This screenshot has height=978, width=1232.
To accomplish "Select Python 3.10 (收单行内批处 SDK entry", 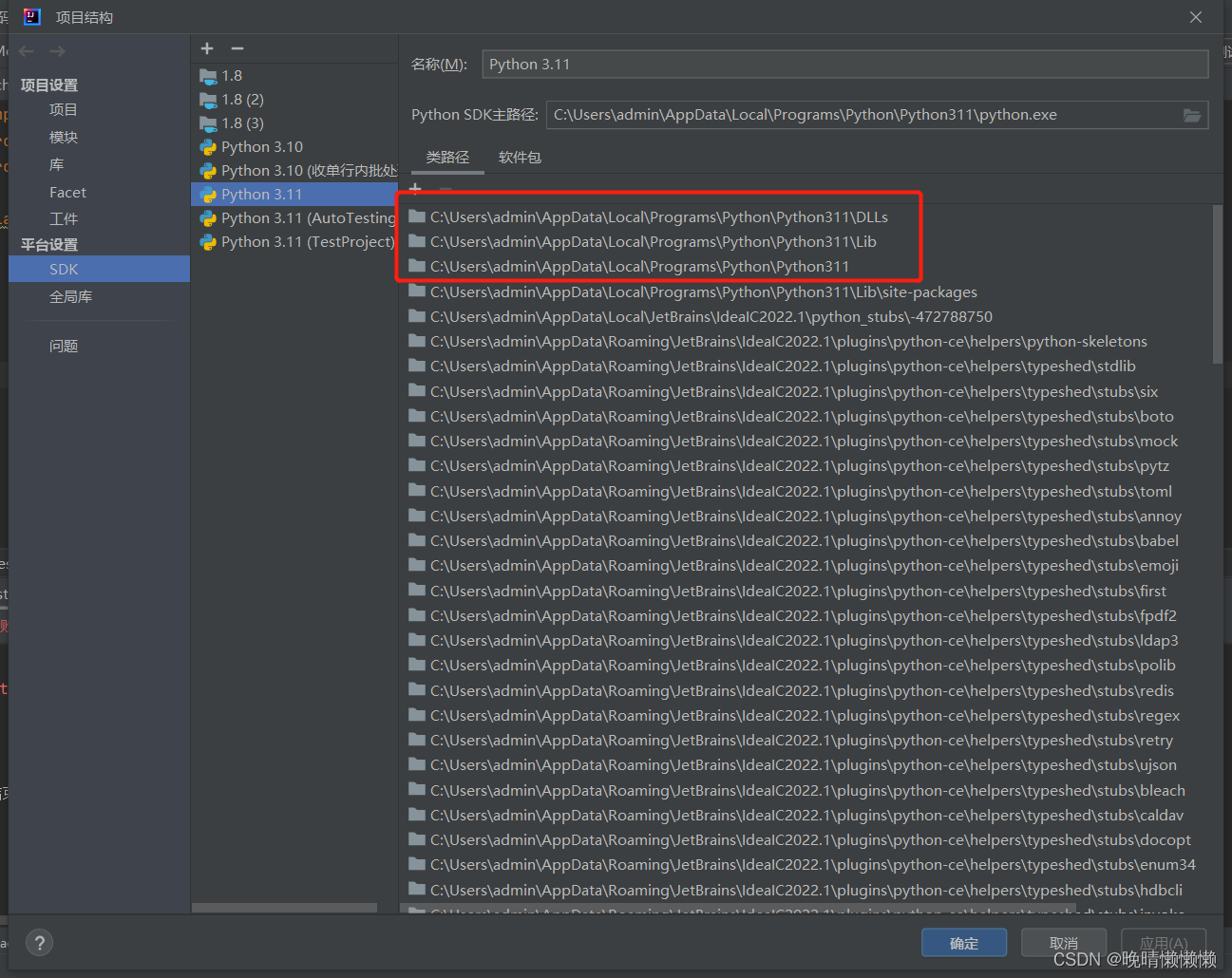I will pyautogui.click(x=294, y=171).
